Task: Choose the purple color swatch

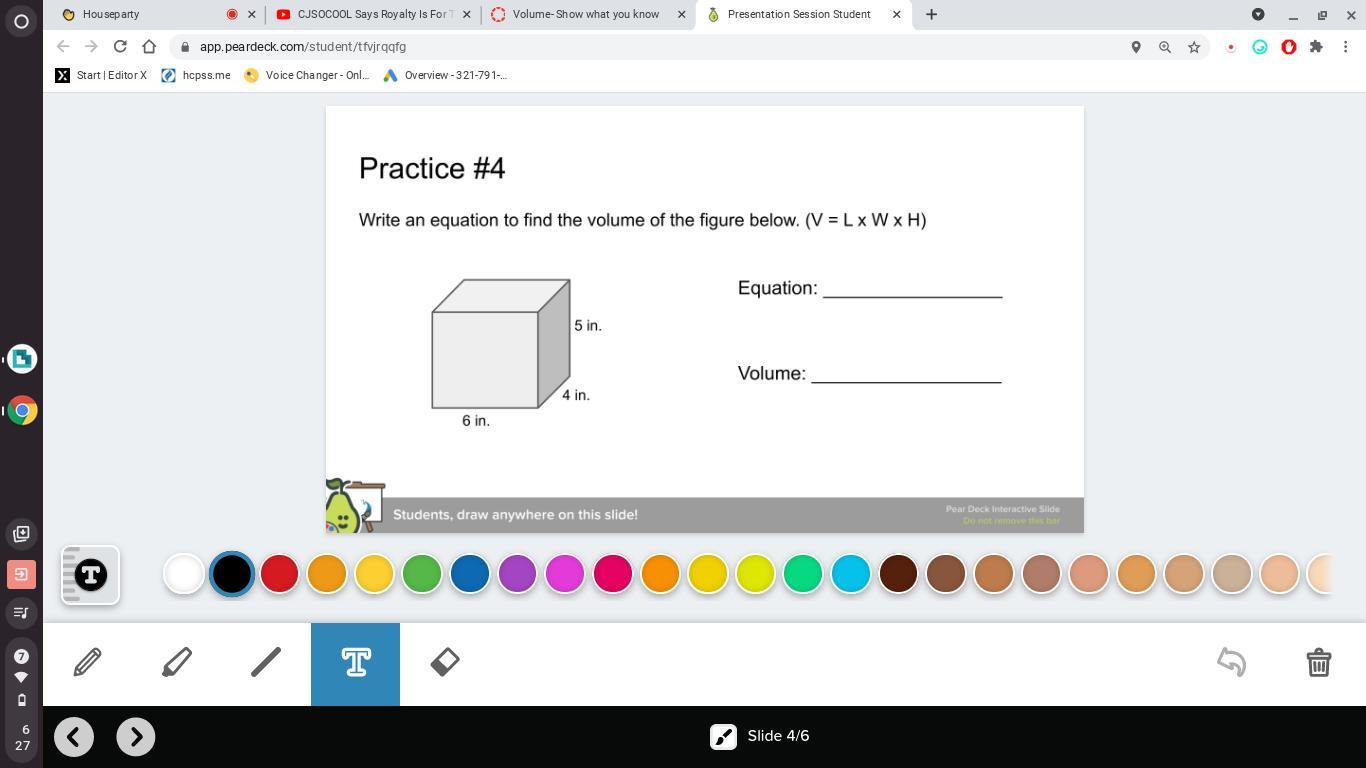Action: [x=518, y=574]
